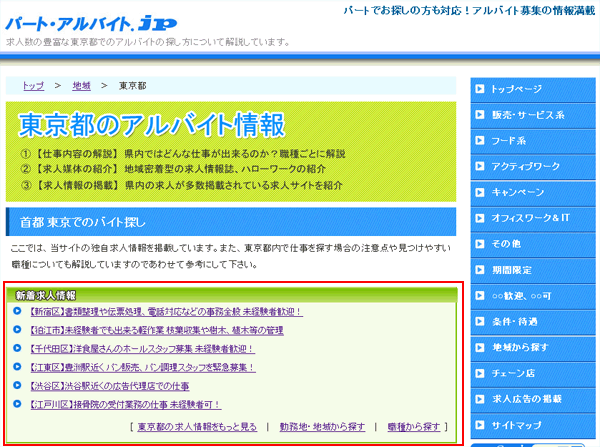Viewport: 600px width, 447px height.
Task: Click bullet icon beside 江東区 job listing
Action: point(17,366)
